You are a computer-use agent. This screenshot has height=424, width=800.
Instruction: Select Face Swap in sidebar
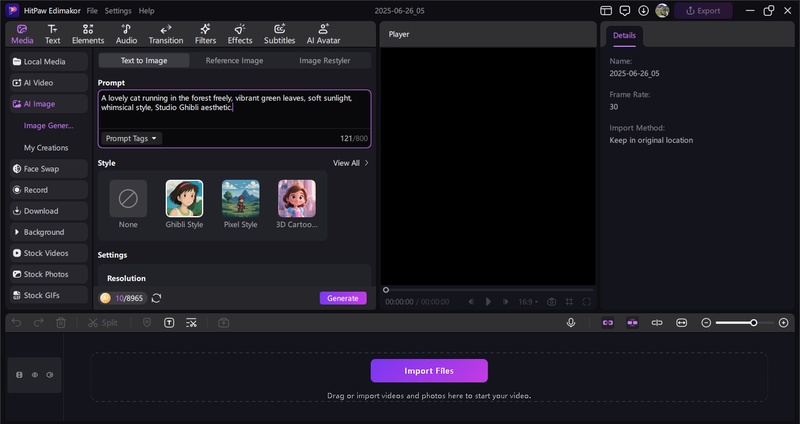49,168
